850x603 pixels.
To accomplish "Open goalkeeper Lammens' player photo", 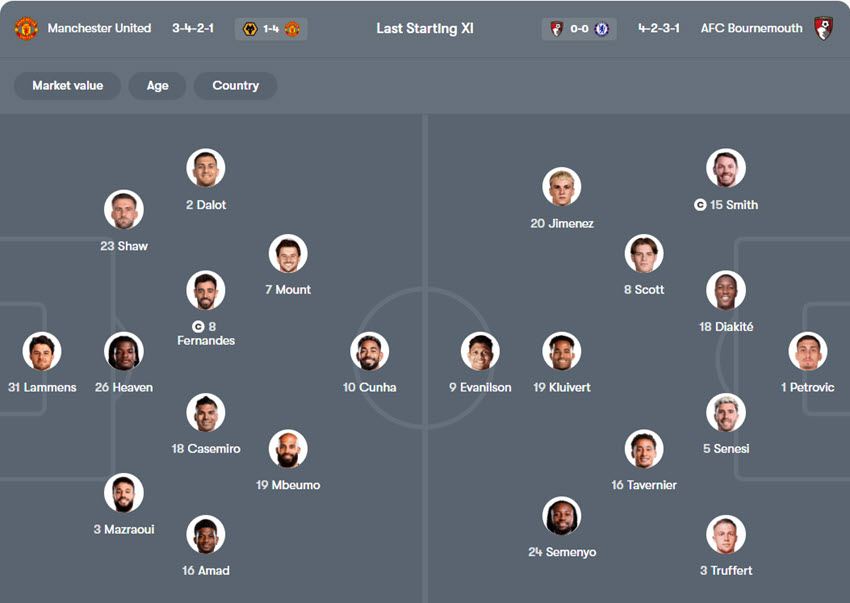I will (x=42, y=352).
